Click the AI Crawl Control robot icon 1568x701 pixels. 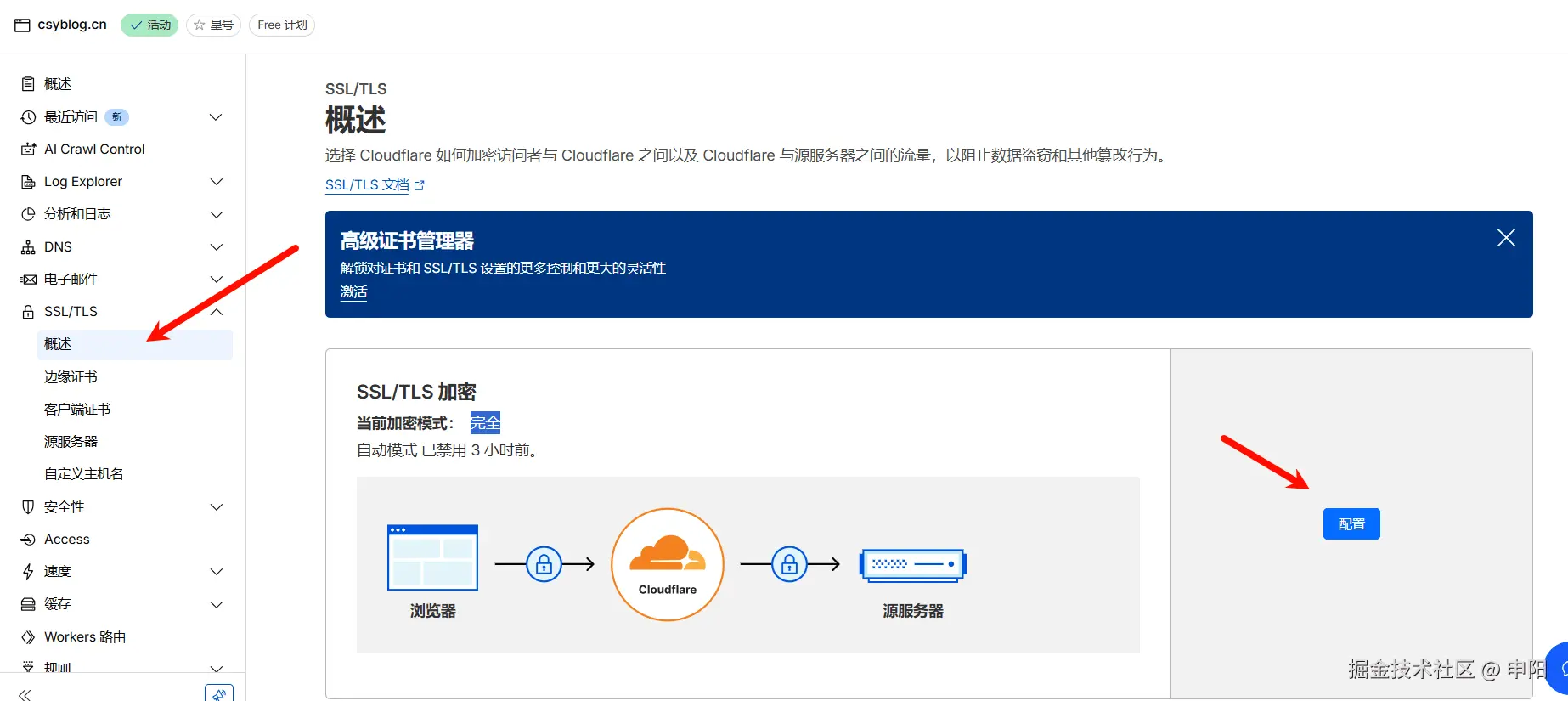click(28, 150)
